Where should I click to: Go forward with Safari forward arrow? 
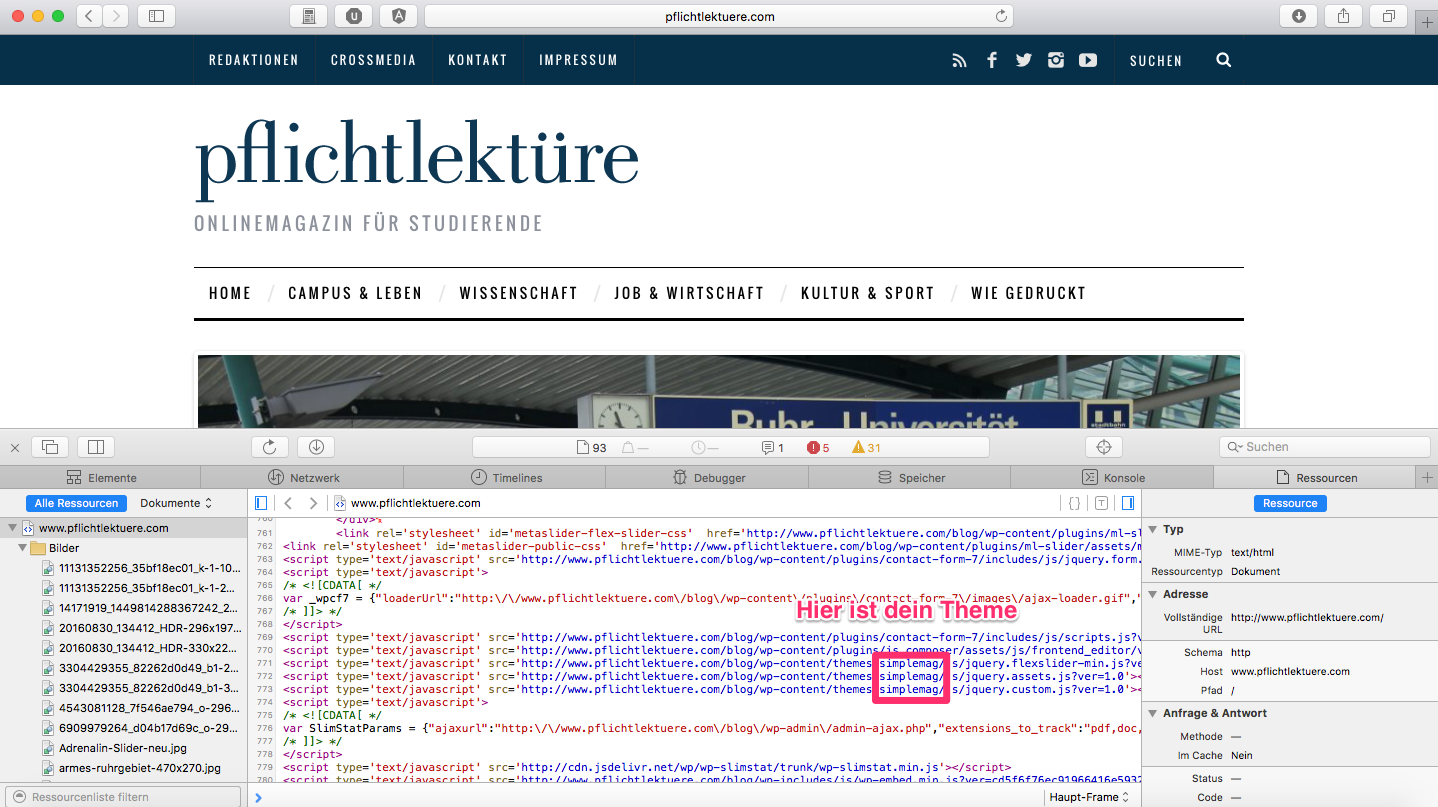115,16
